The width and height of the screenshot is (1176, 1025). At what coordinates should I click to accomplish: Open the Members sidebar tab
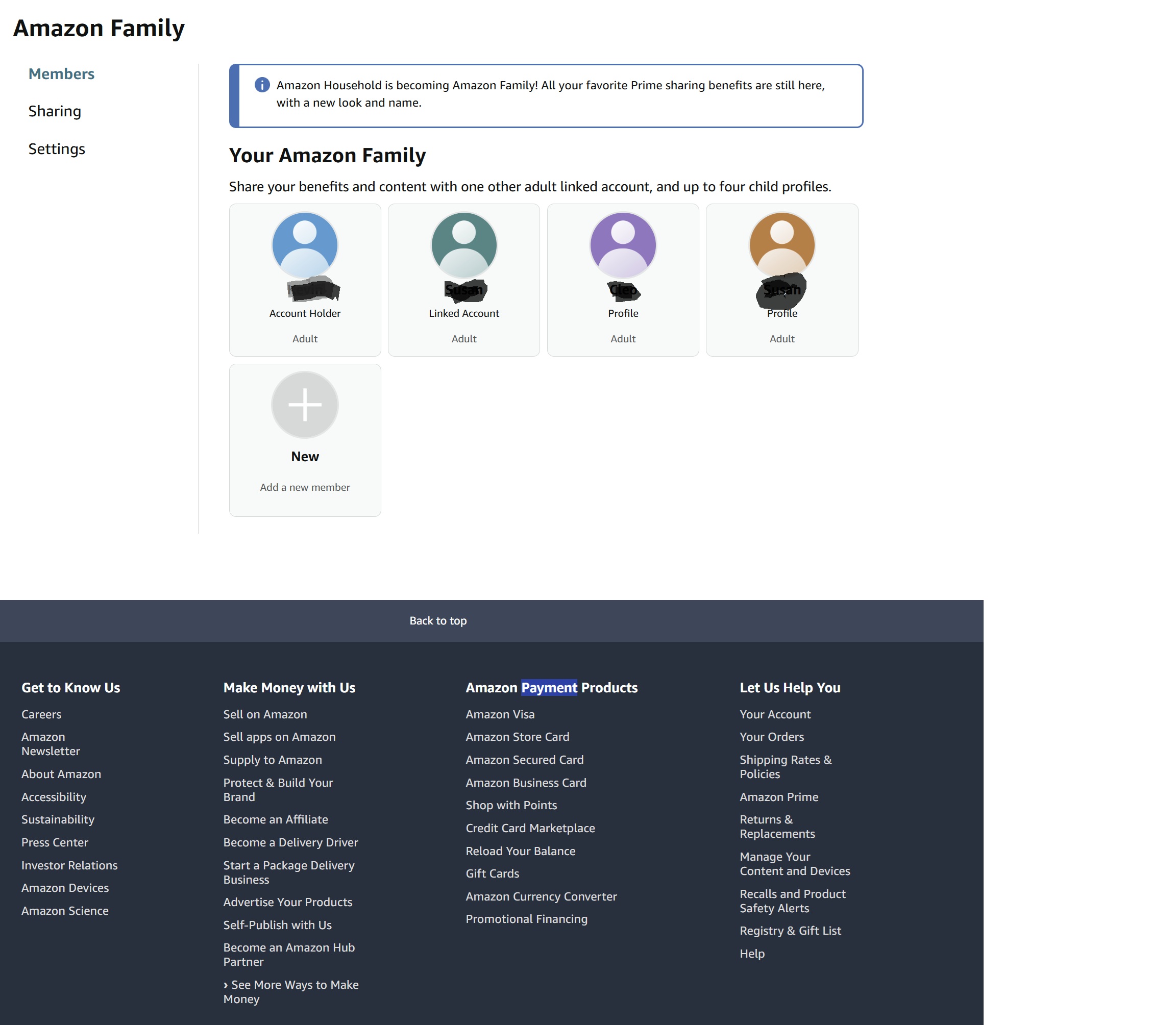61,74
